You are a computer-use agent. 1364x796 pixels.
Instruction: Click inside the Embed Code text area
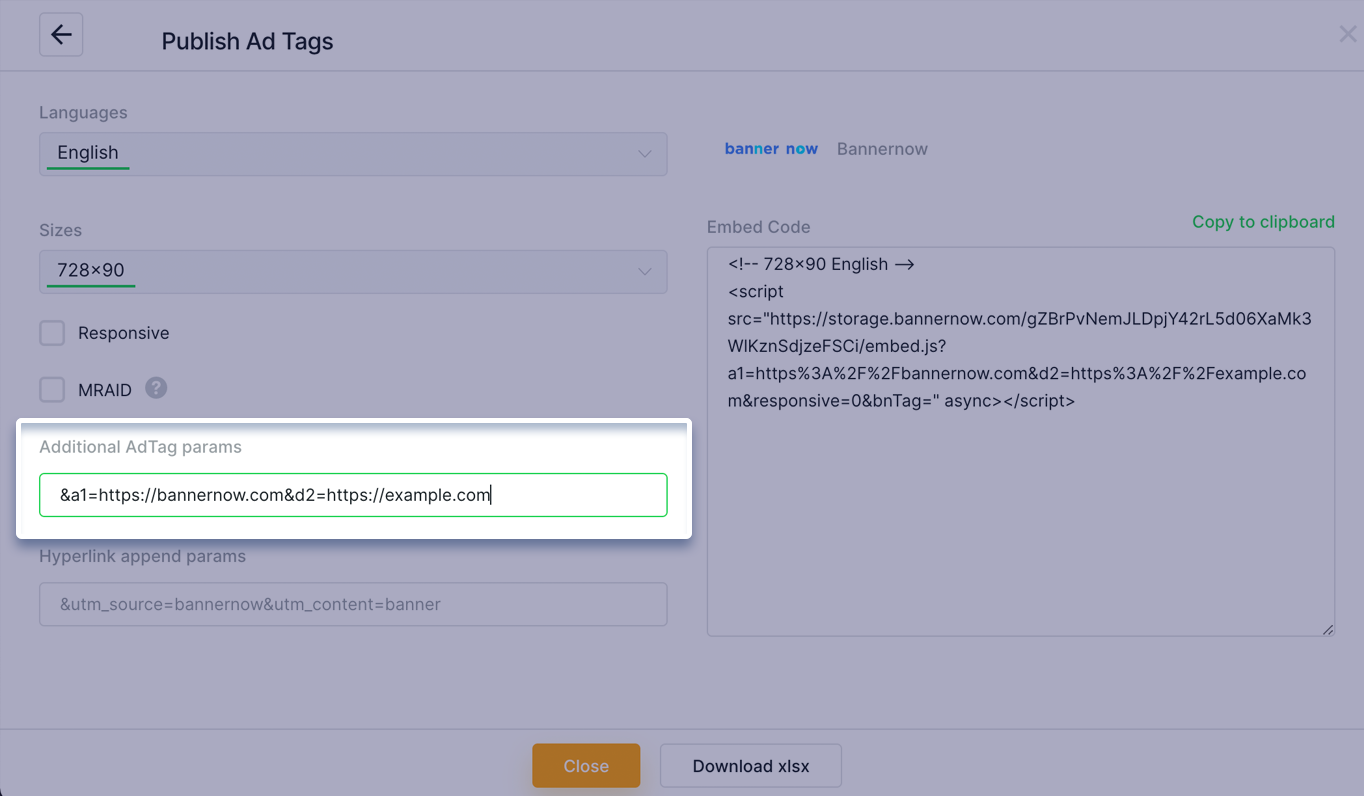1021,442
